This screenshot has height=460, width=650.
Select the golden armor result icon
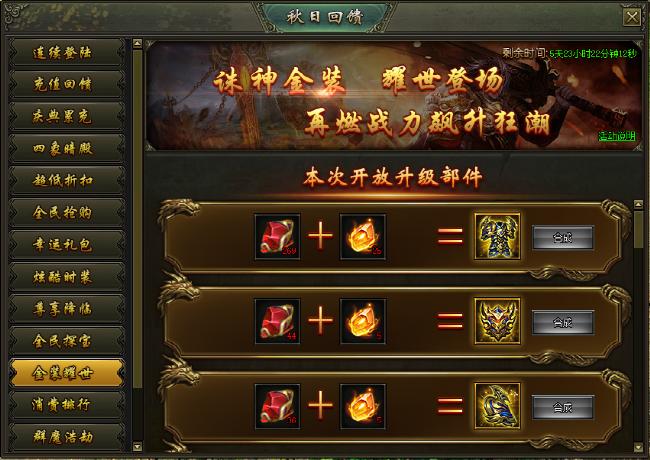click(x=497, y=237)
